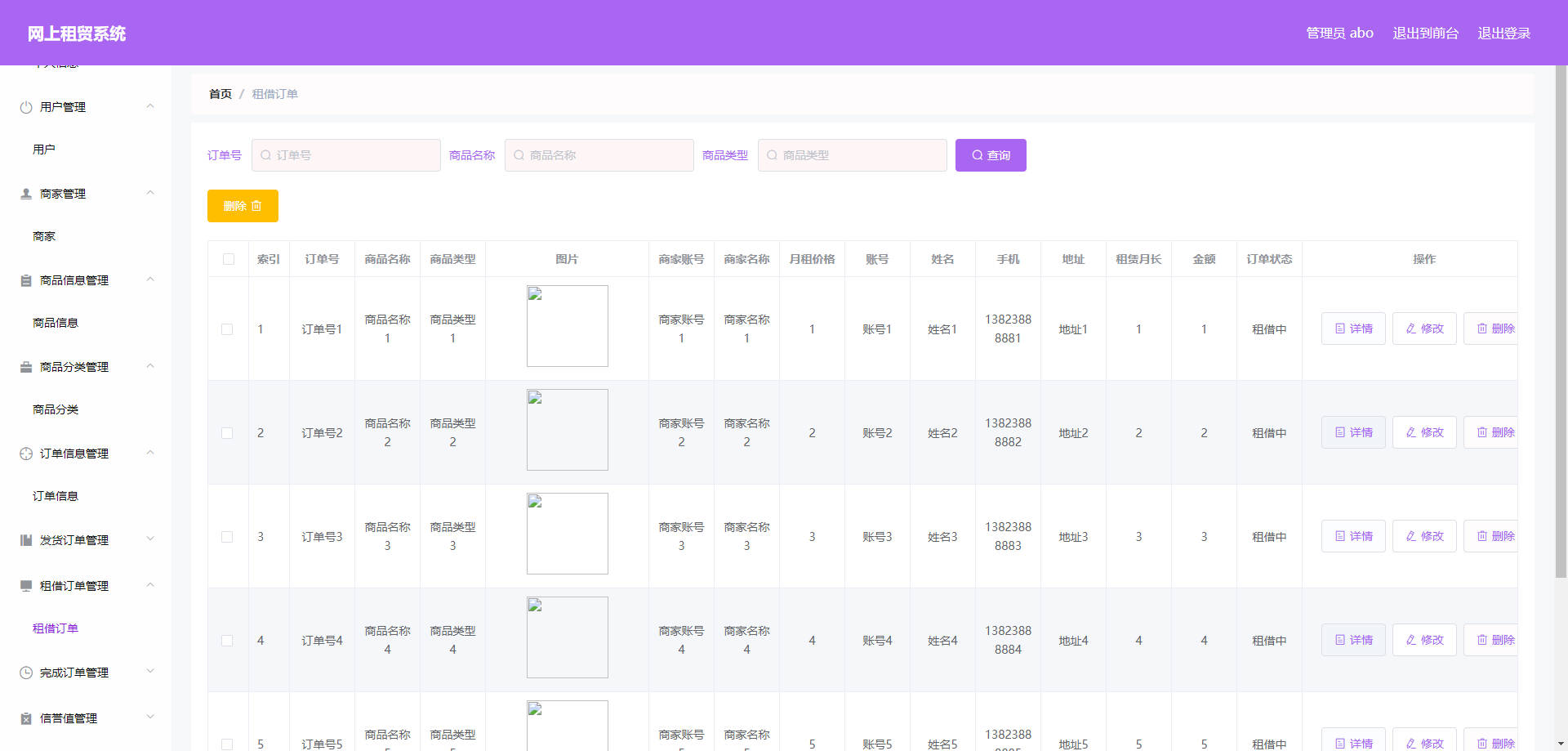
Task: Click the 商品分类管理 briefcase icon
Action: 26,367
